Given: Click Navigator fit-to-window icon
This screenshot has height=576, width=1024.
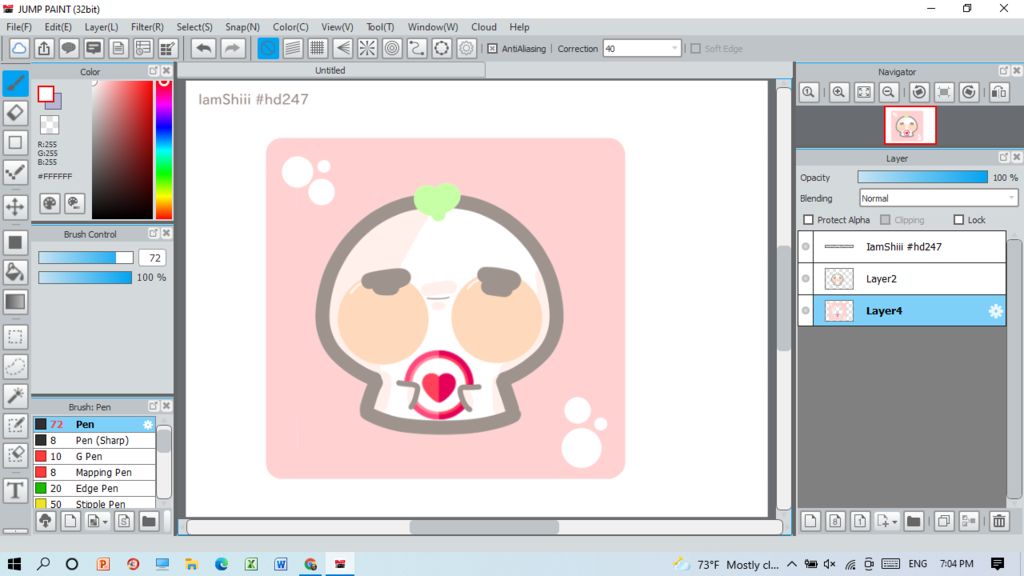Looking at the screenshot, I should pos(863,92).
